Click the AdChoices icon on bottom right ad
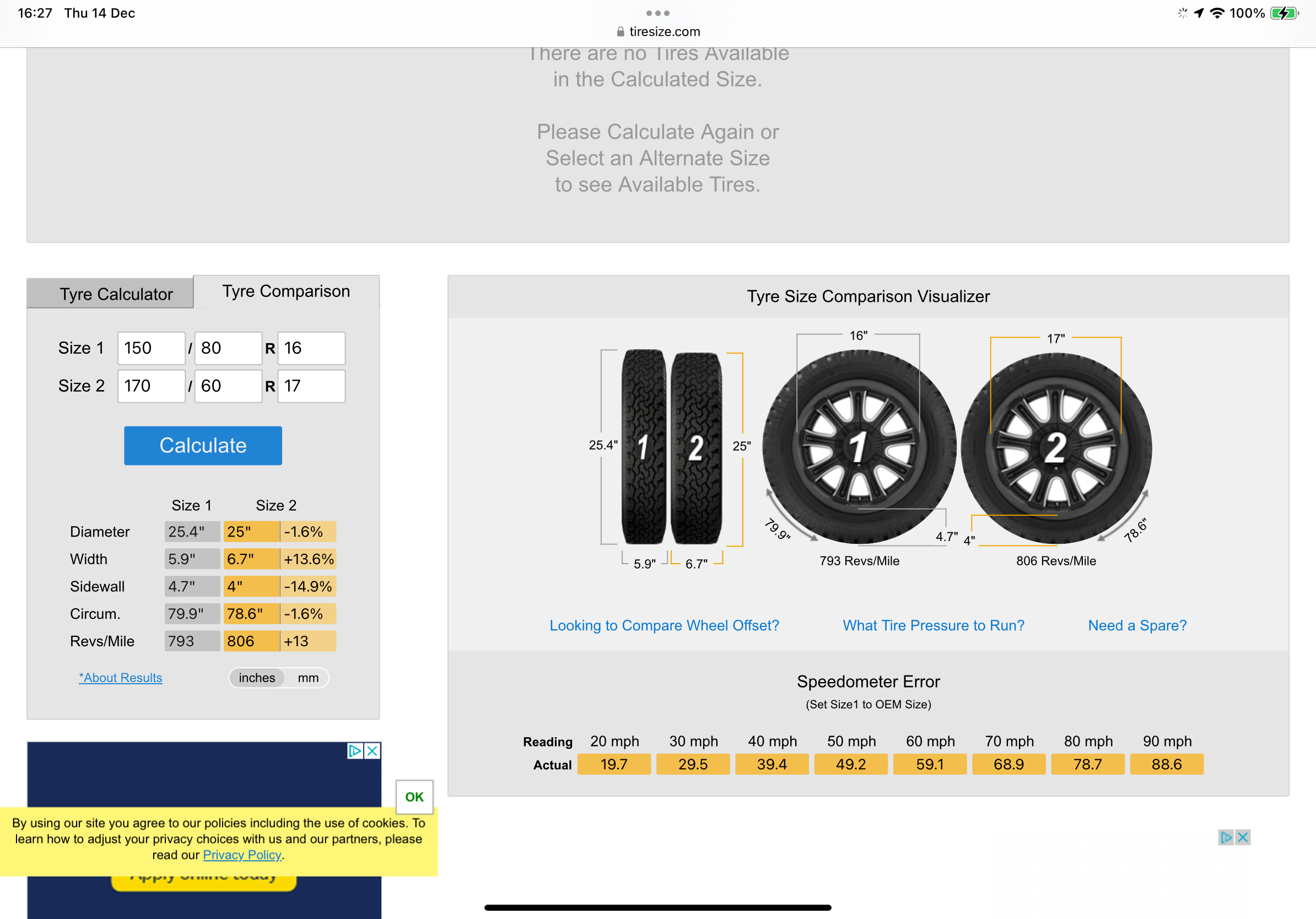Image resolution: width=1316 pixels, height=919 pixels. tap(1226, 837)
